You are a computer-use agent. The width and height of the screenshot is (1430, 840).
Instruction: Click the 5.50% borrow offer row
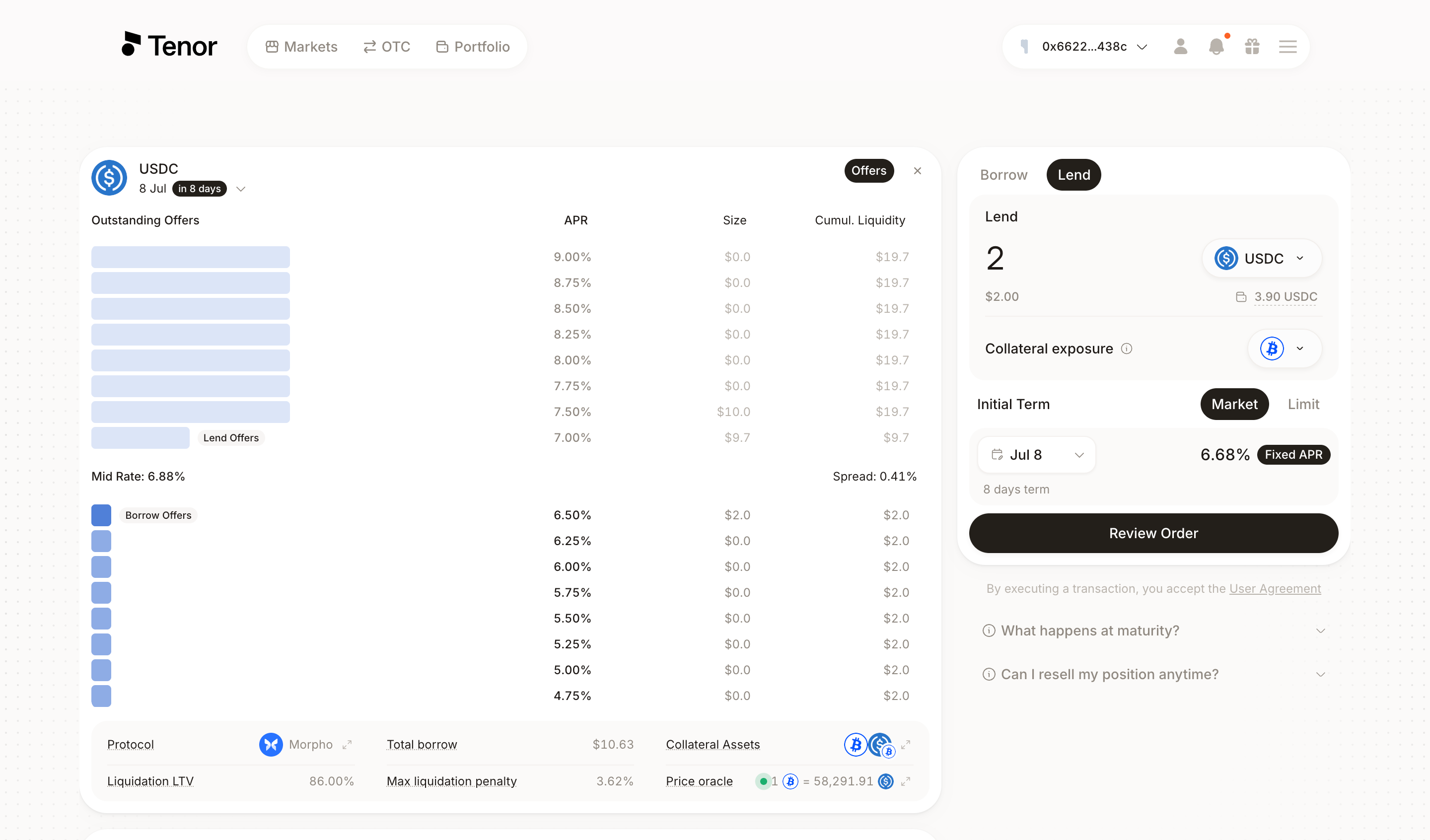click(x=504, y=619)
